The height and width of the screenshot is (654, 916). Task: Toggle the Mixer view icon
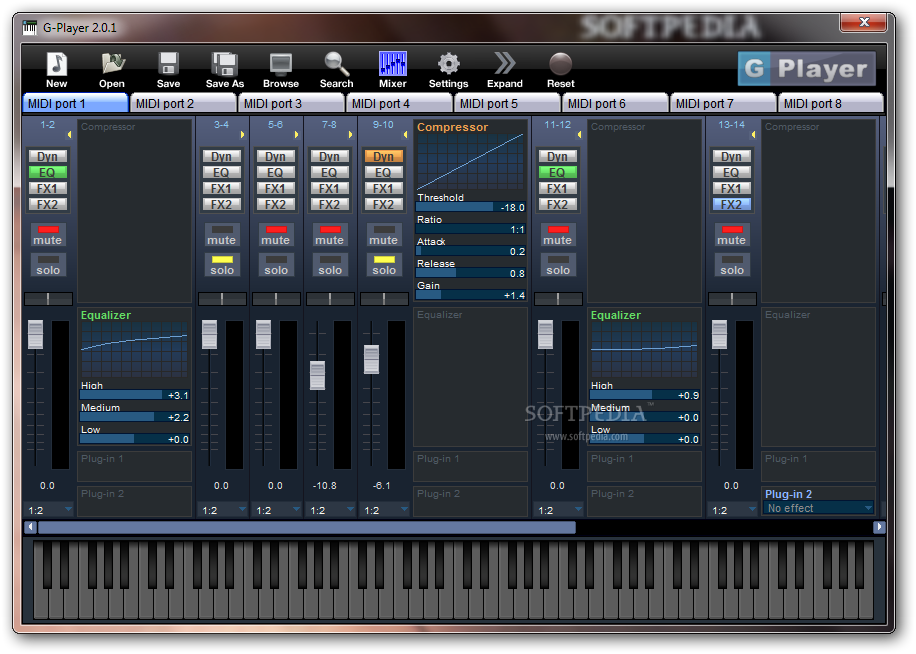[393, 64]
